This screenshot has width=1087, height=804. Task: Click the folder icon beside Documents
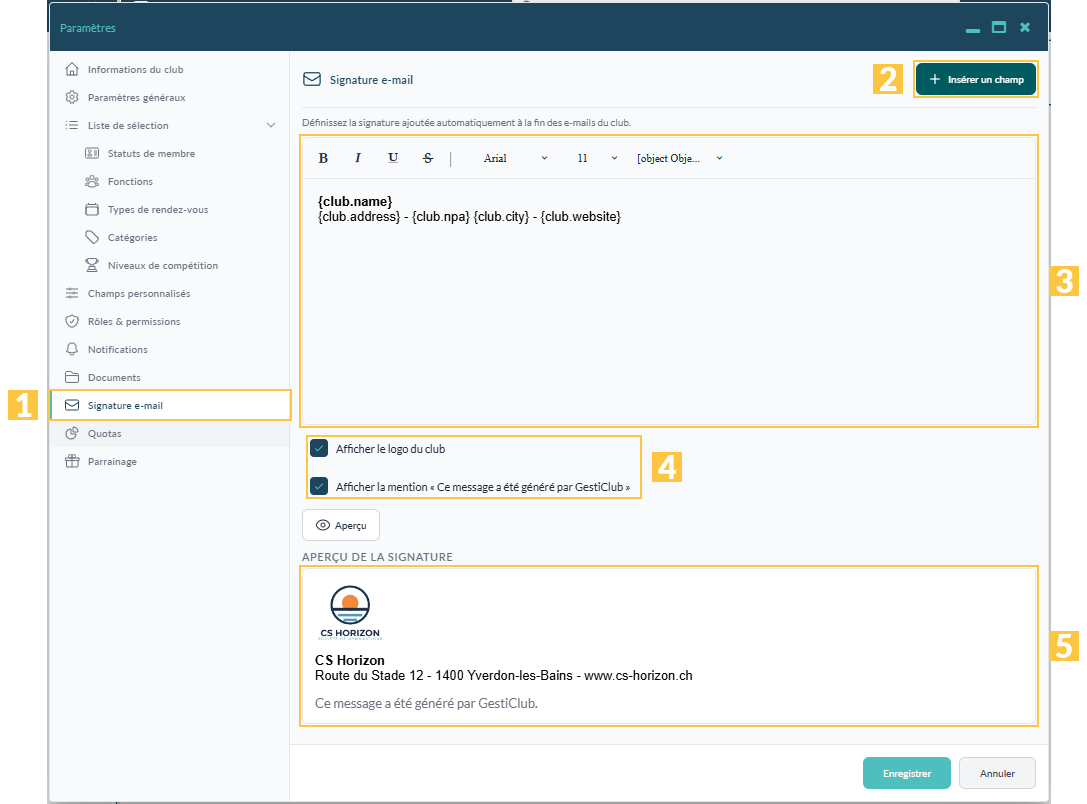tap(72, 377)
